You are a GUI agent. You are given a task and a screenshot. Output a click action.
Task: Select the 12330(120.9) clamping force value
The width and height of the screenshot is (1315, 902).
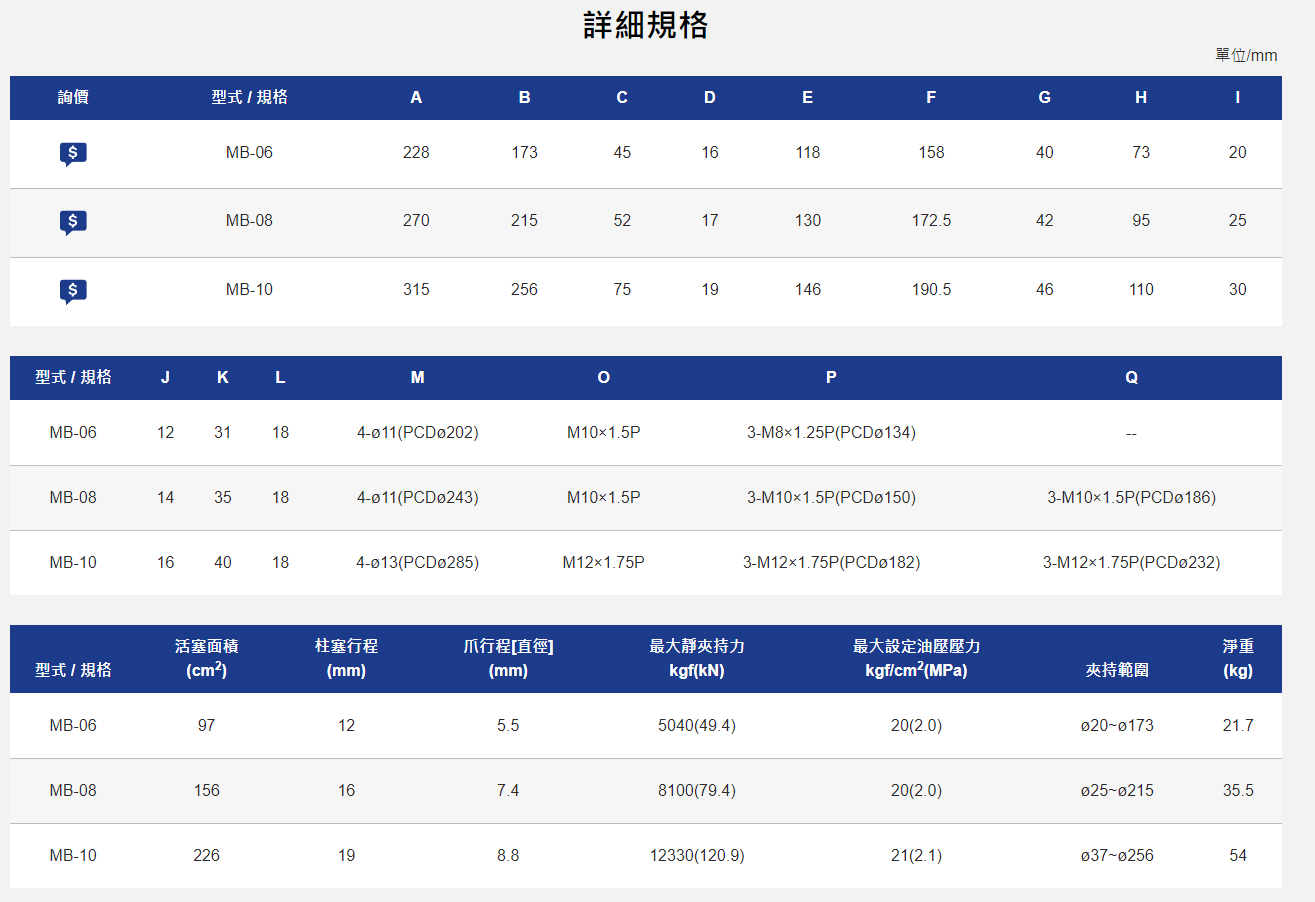click(x=696, y=856)
